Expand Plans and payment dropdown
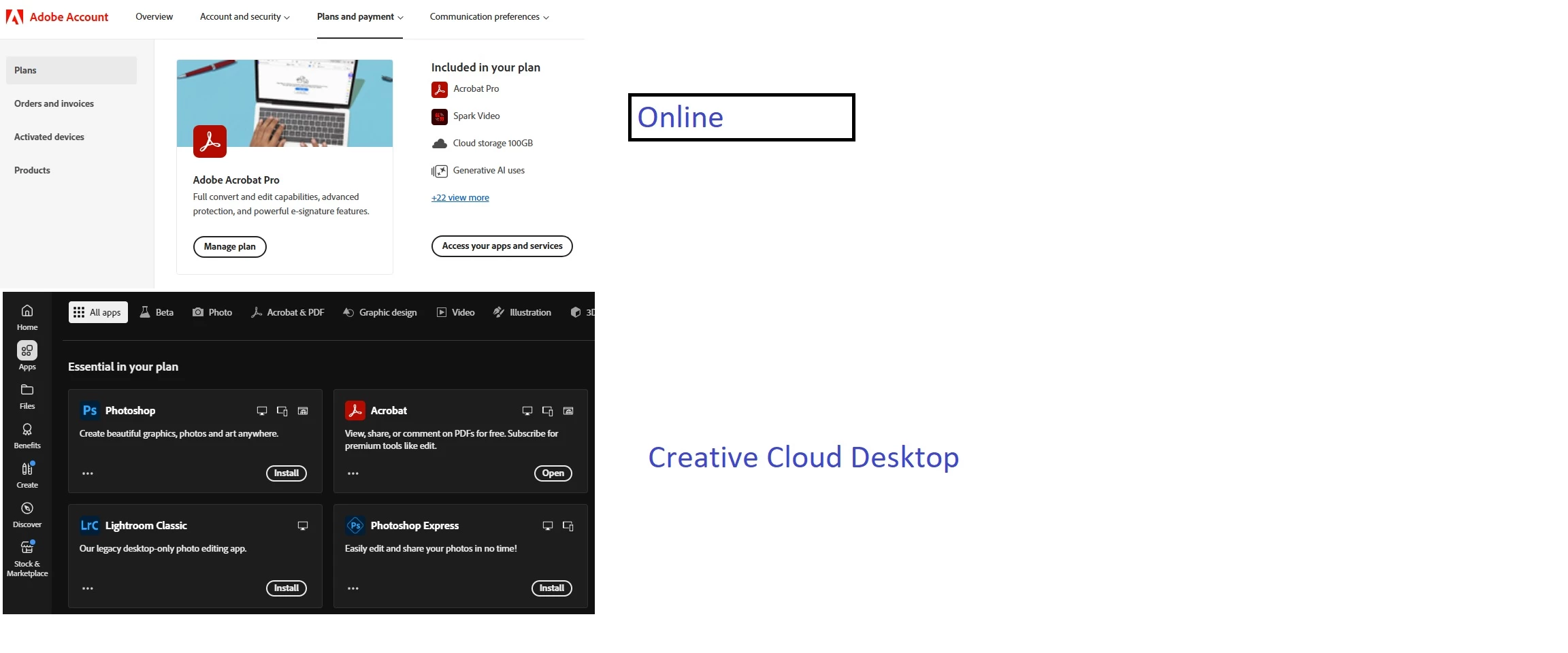This screenshot has height=653, width=1568. click(x=360, y=16)
